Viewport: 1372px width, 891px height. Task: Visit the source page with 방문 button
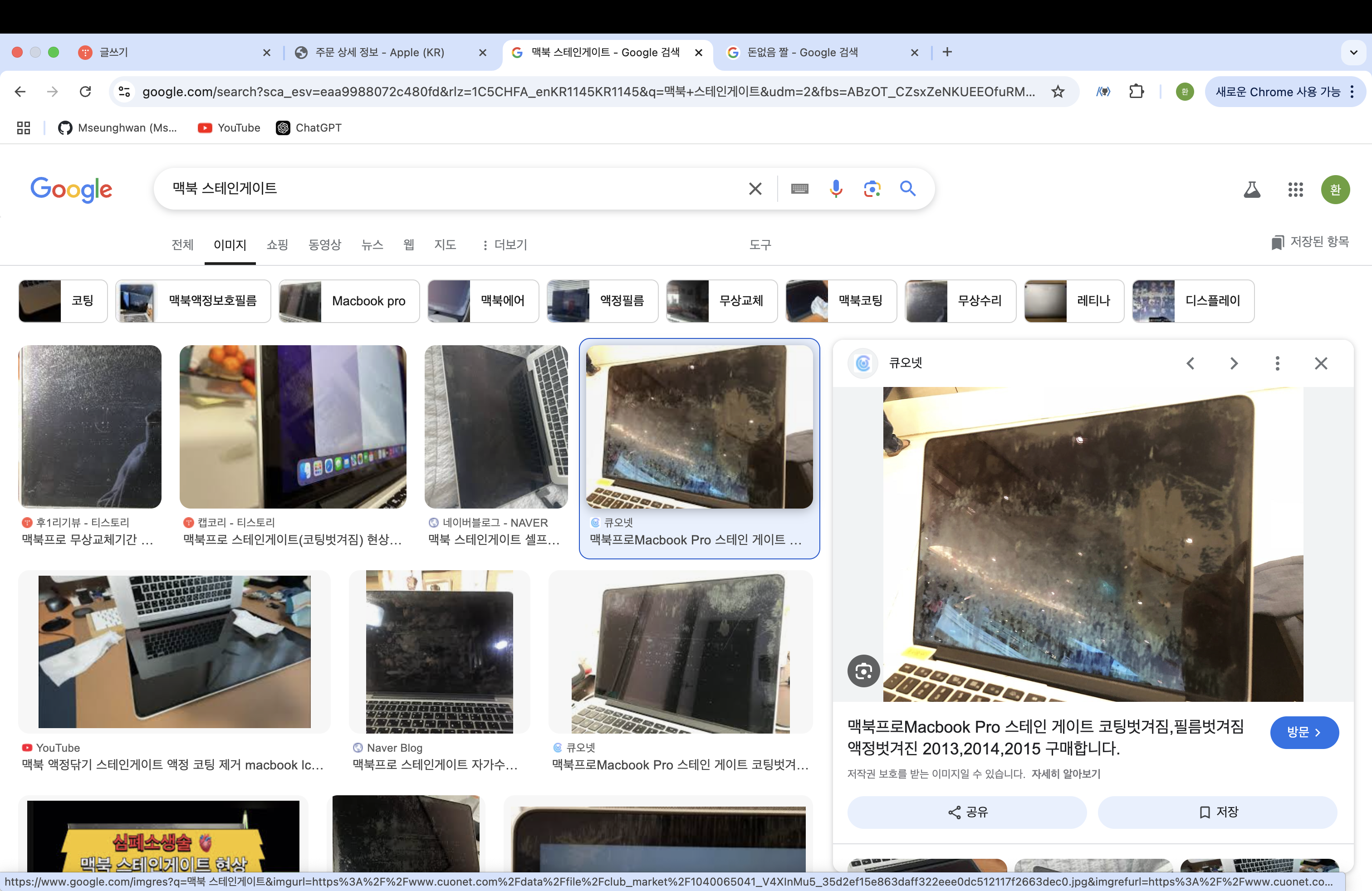pos(1304,733)
